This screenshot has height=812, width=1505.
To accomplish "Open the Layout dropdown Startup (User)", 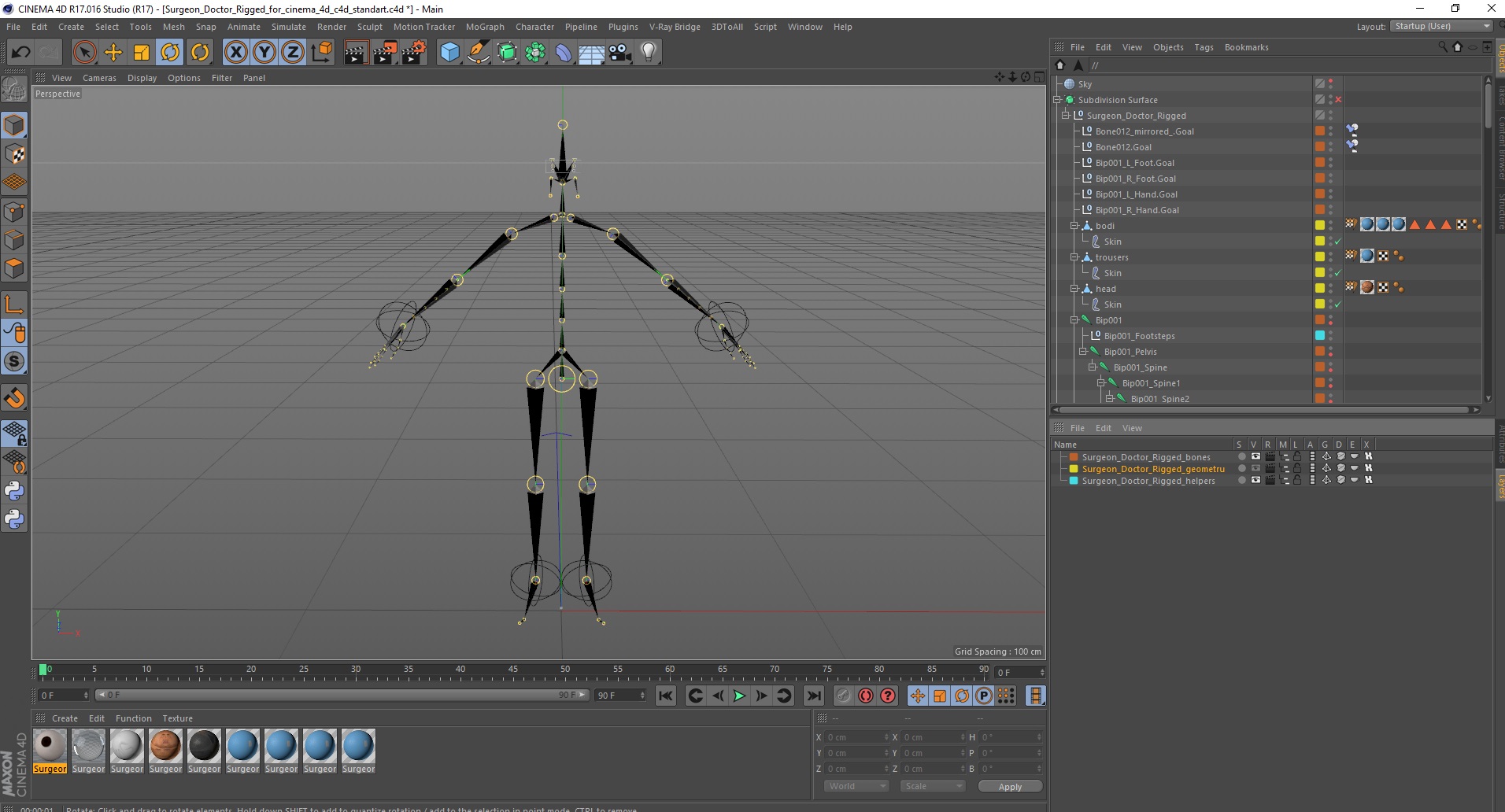I will (1442, 26).
